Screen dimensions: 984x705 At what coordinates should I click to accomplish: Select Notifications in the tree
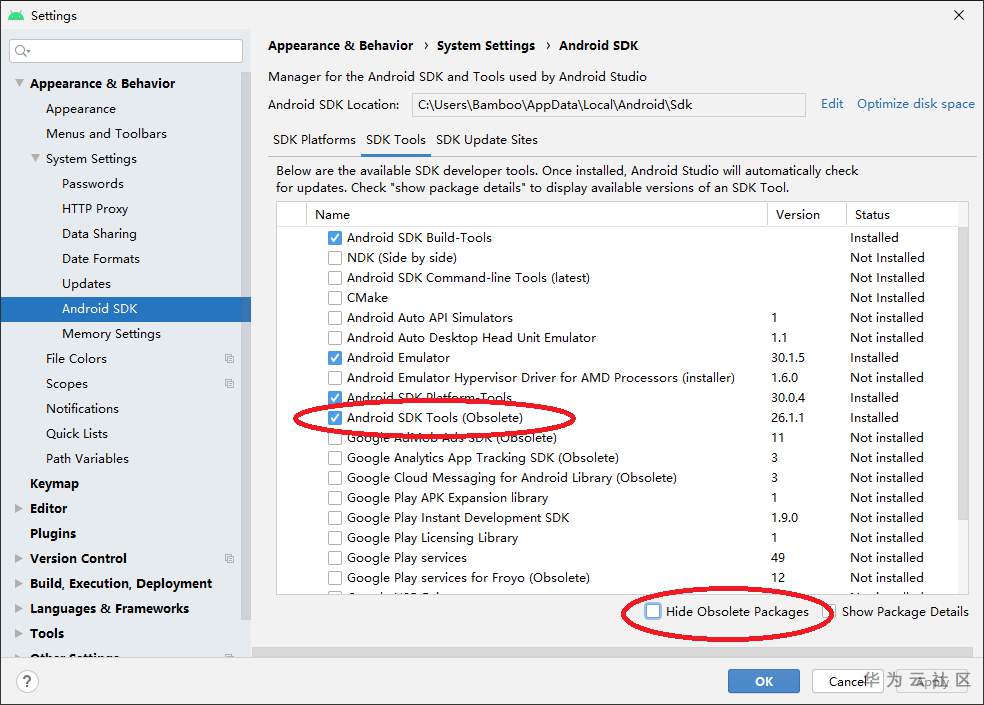[x=82, y=409]
